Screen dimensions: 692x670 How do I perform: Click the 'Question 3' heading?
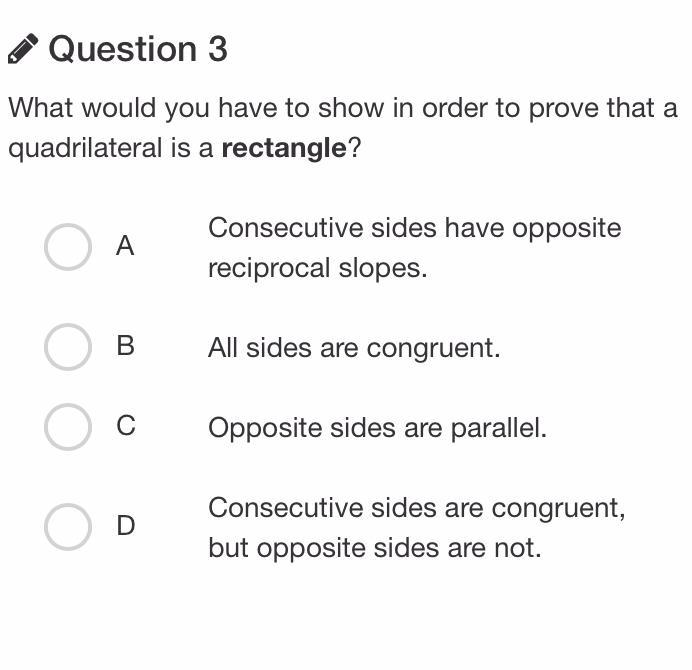(138, 49)
